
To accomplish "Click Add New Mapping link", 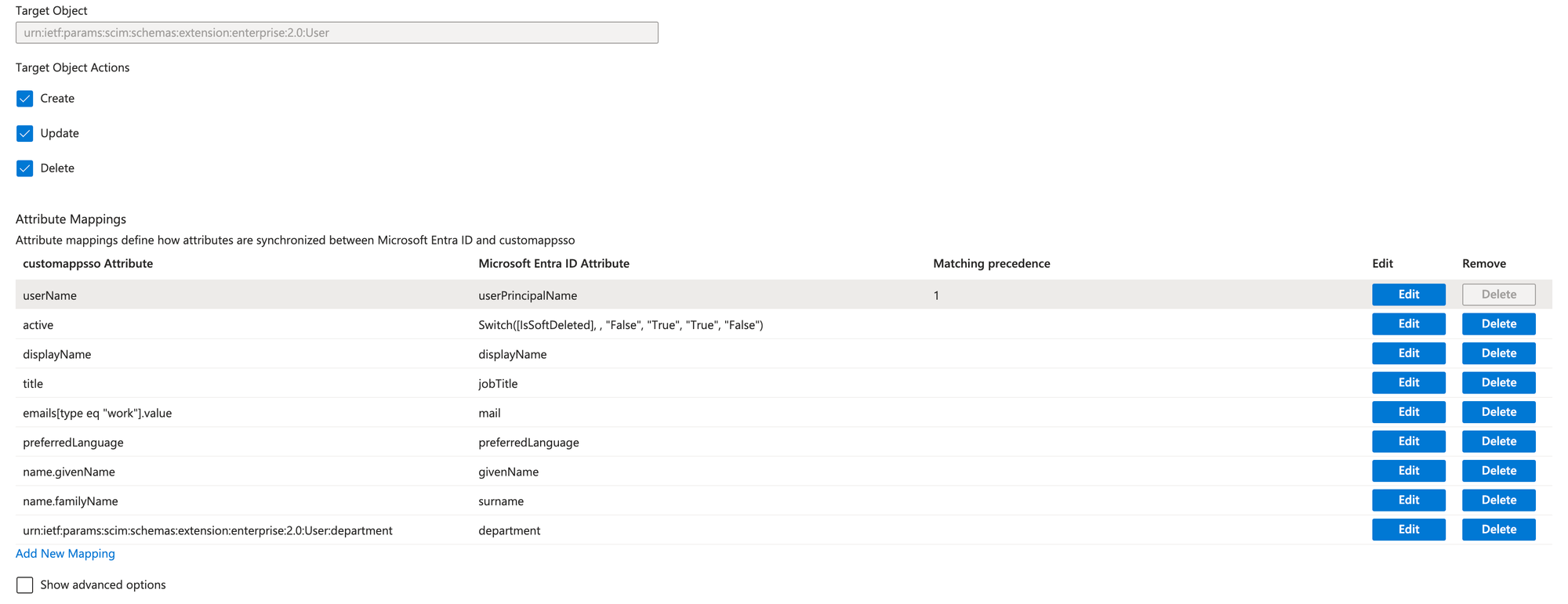I will (x=65, y=554).
